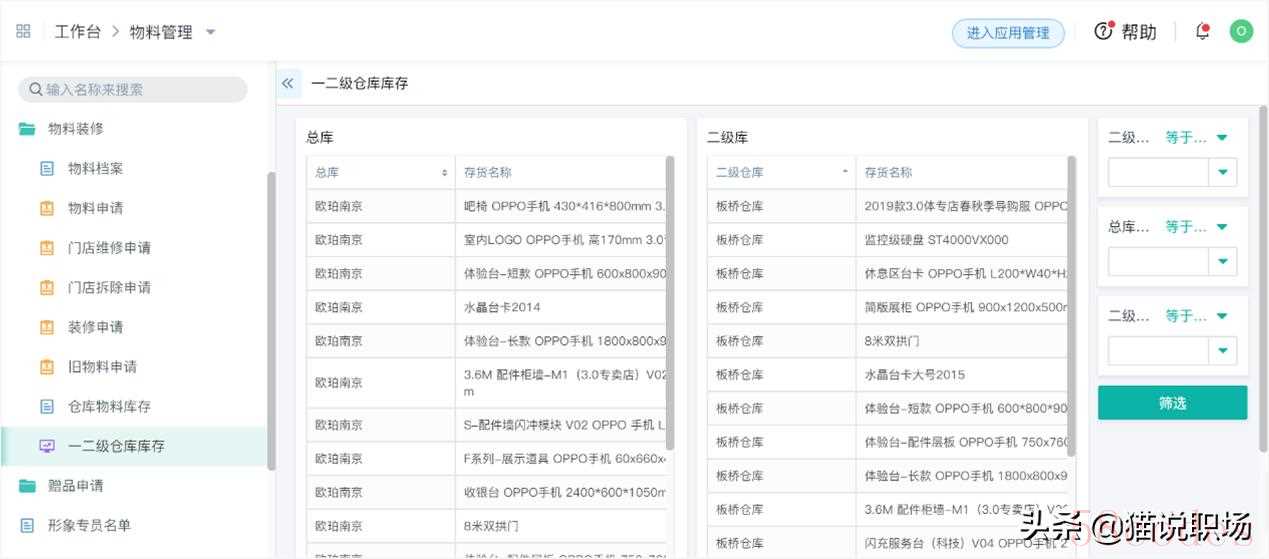Open 物料申请 in sidebar
Image resolution: width=1269 pixels, height=559 pixels.
(96, 208)
